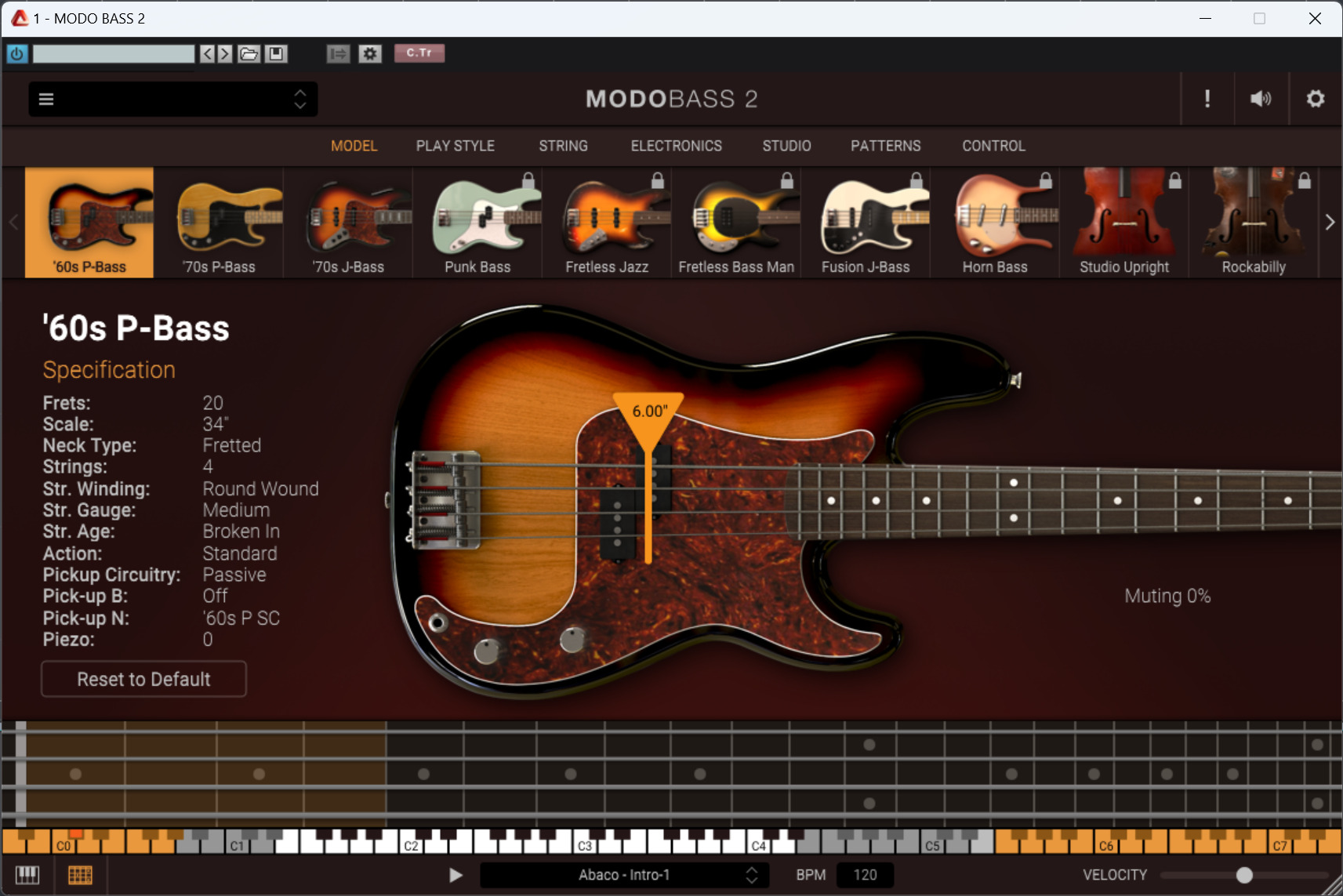Click the Pickup Circuitry Passive value
The image size is (1343, 896).
click(x=234, y=575)
